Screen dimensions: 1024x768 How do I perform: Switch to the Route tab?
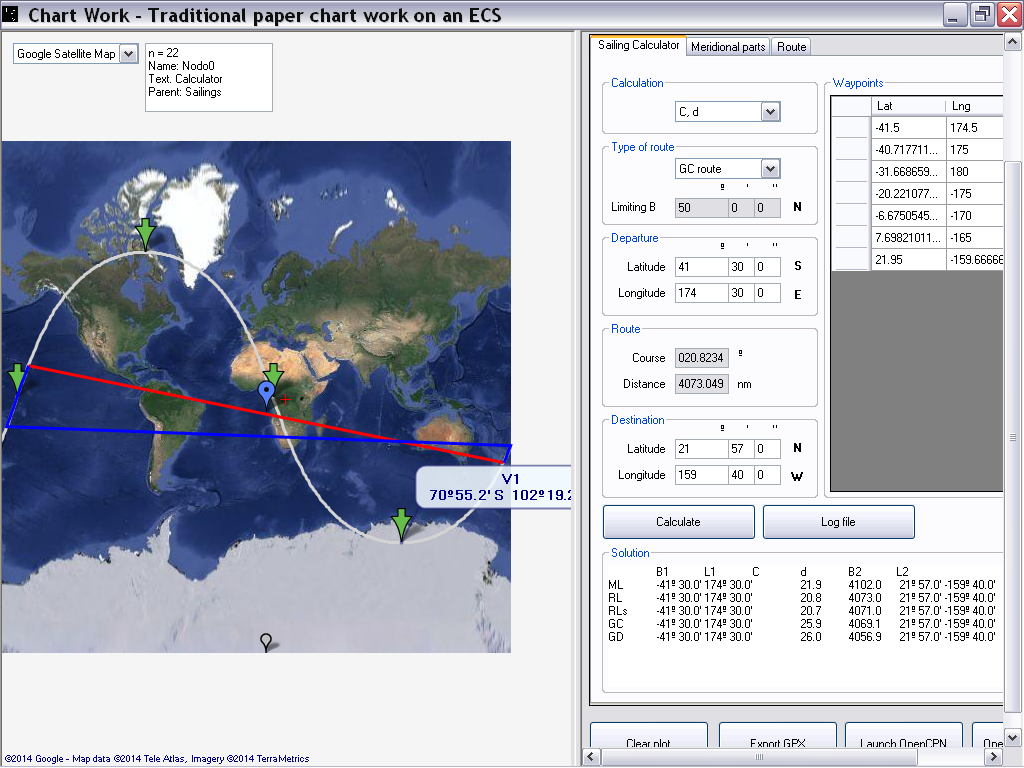point(791,47)
